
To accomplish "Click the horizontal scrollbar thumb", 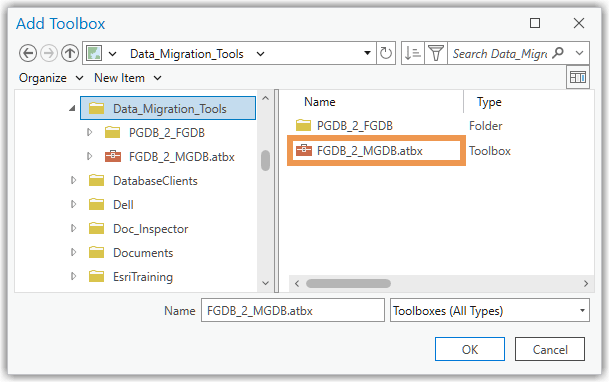I will [x=348, y=283].
